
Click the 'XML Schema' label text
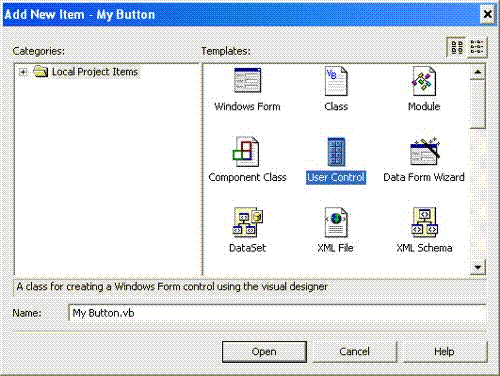coord(424,248)
